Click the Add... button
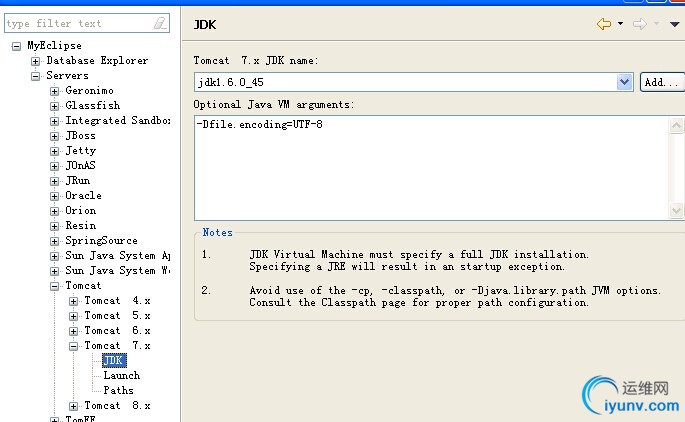Screen dimensions: 685x422 coord(662,82)
